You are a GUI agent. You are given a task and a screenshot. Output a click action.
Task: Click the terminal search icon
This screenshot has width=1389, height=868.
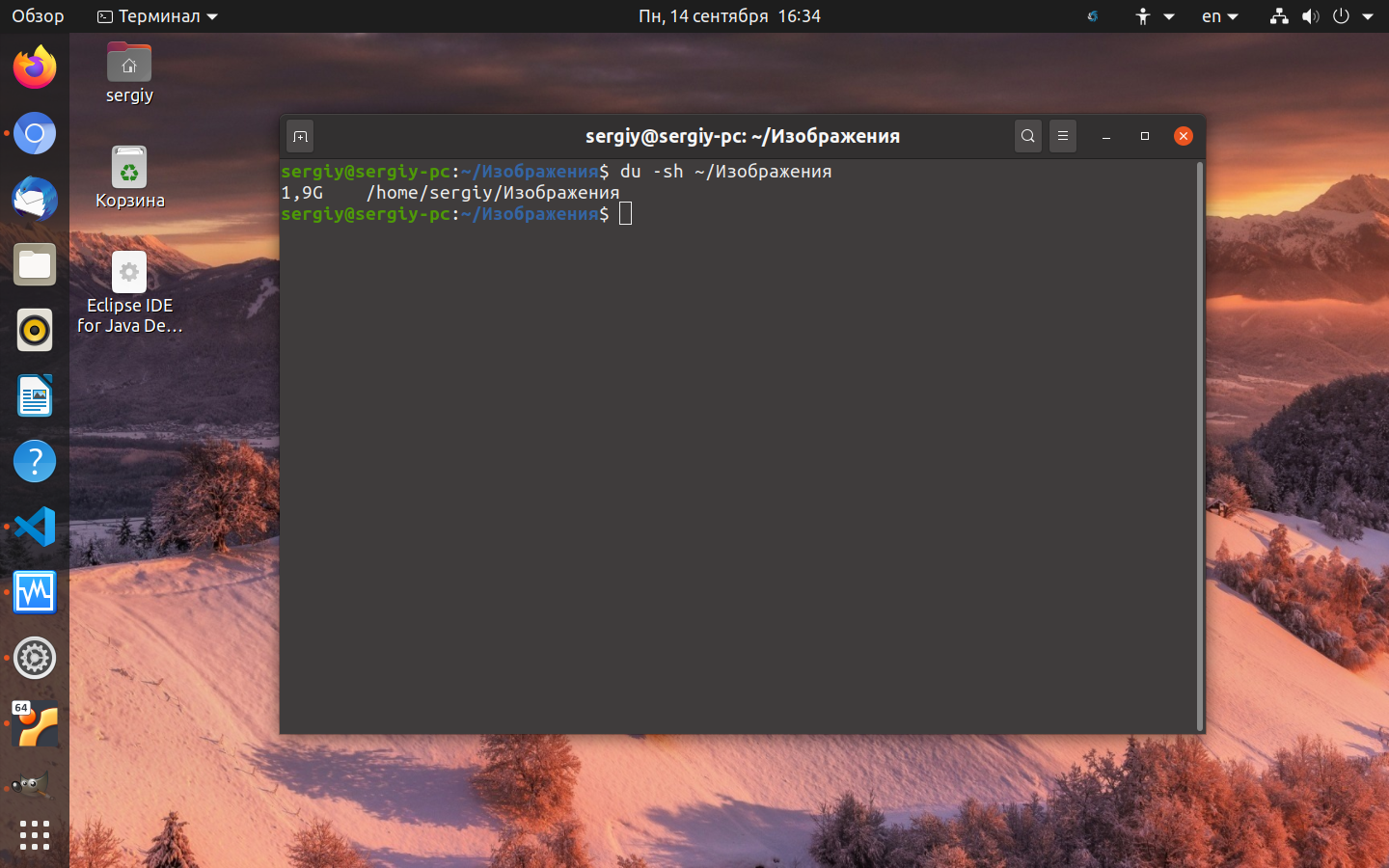(1028, 136)
